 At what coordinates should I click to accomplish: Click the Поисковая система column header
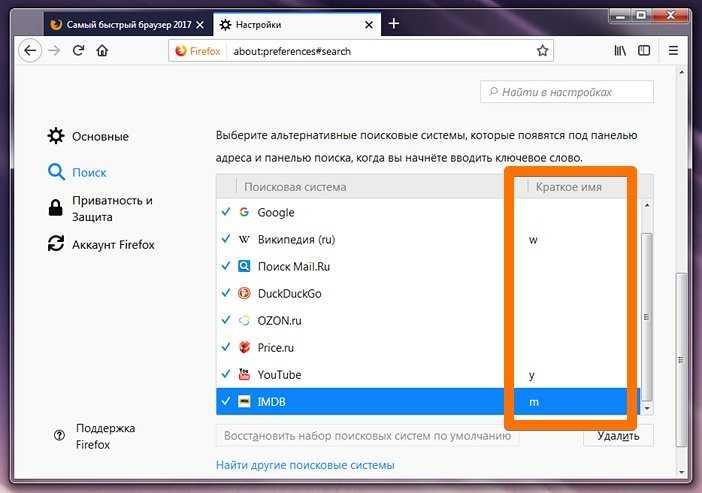tap(295, 187)
